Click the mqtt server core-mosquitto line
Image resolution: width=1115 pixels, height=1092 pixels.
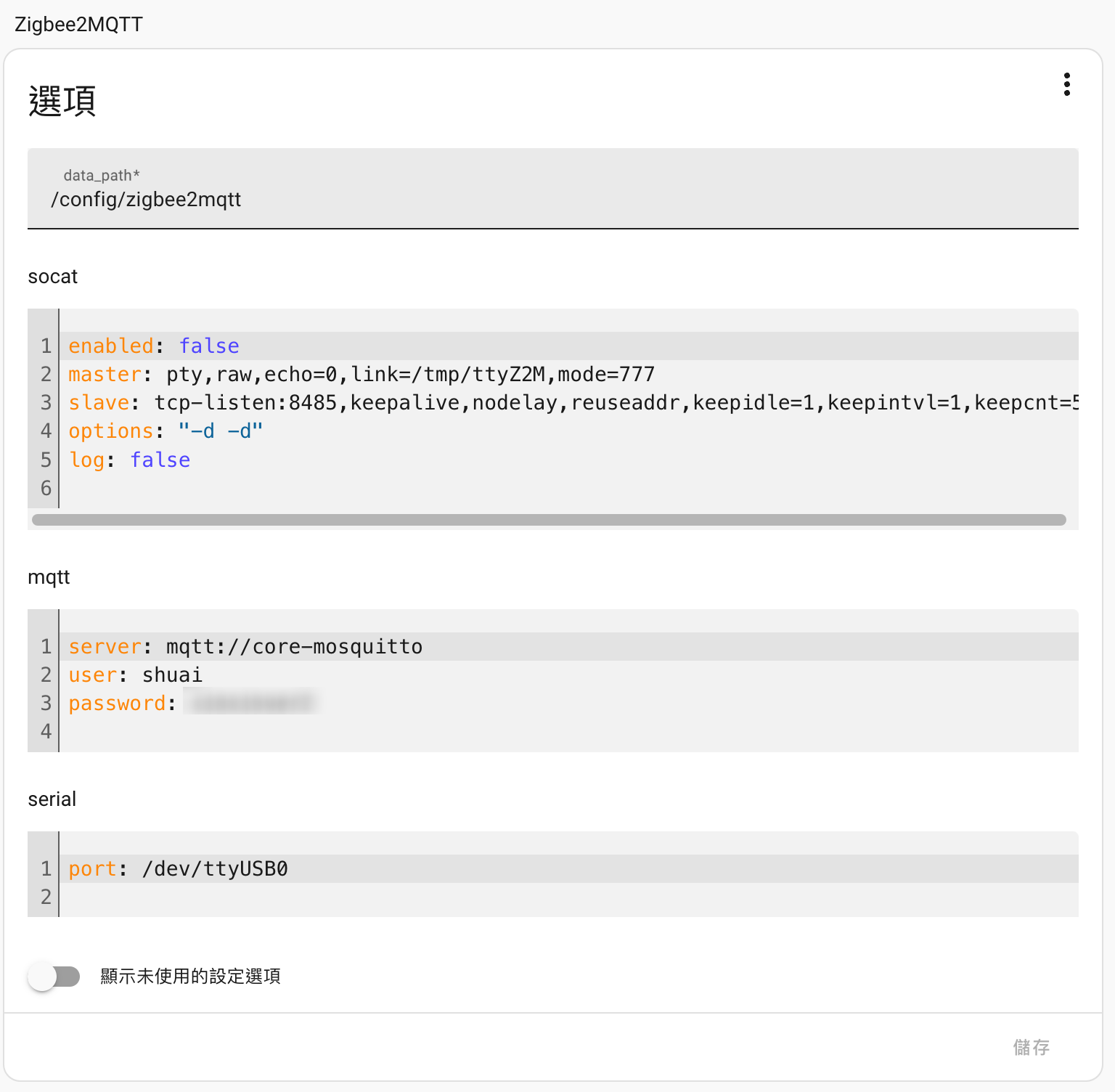(x=568, y=646)
